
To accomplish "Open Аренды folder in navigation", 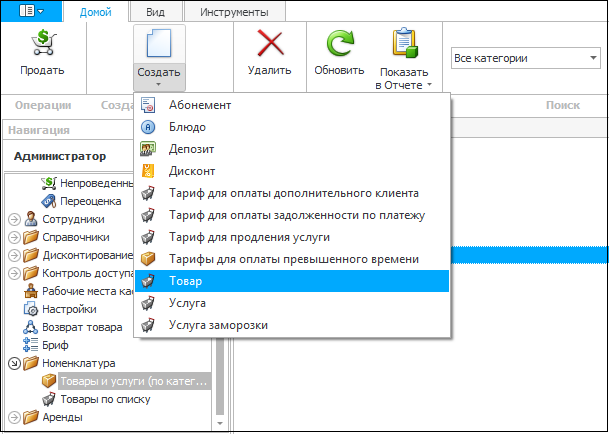I will 62,418.
